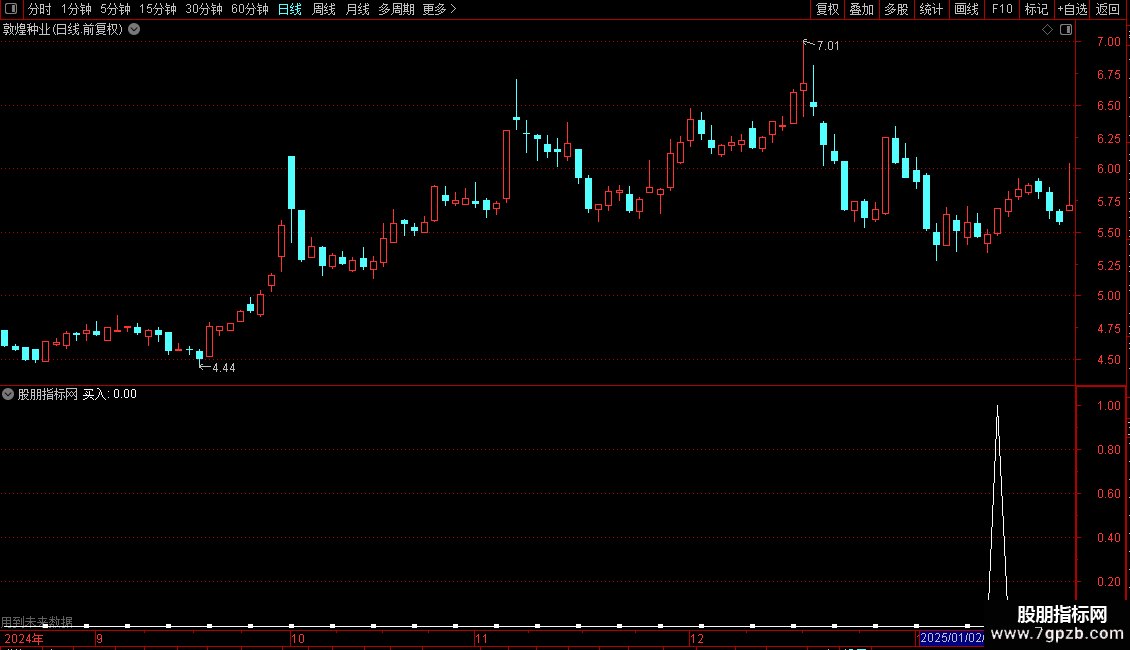Click the 敦煌种业(日线,前复权) chart title
This screenshot has width=1130, height=650.
pyautogui.click(x=63, y=30)
